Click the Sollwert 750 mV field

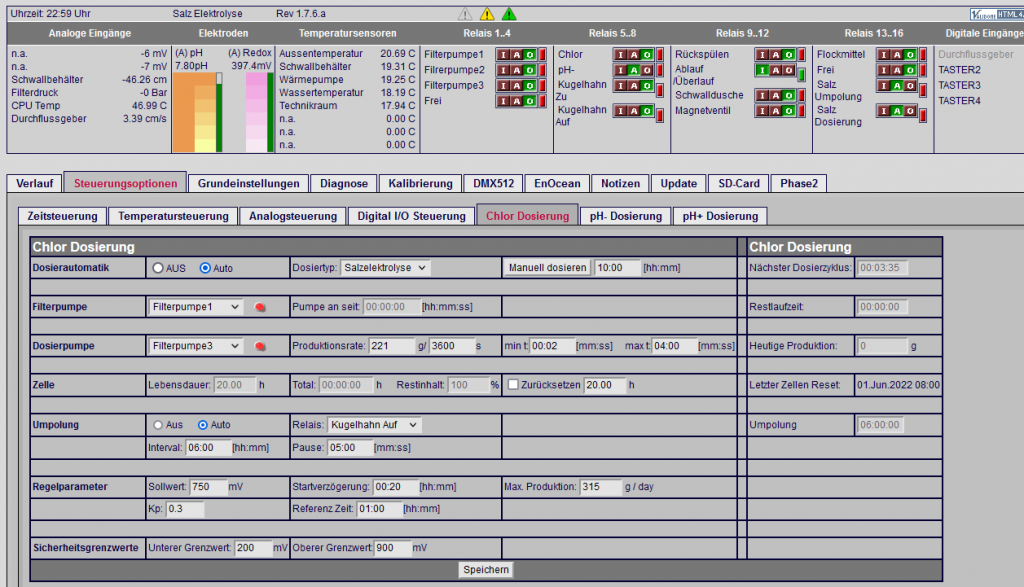[x=208, y=487]
